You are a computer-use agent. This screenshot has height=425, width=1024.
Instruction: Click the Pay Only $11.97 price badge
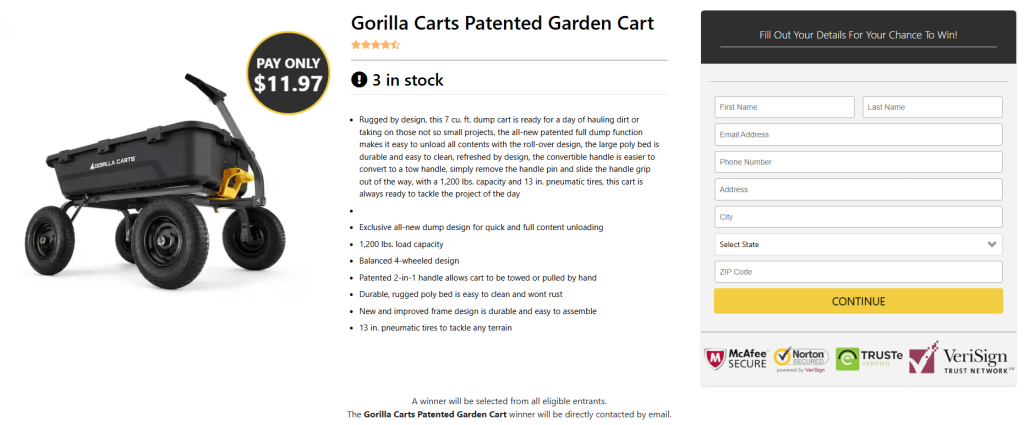coord(288,74)
